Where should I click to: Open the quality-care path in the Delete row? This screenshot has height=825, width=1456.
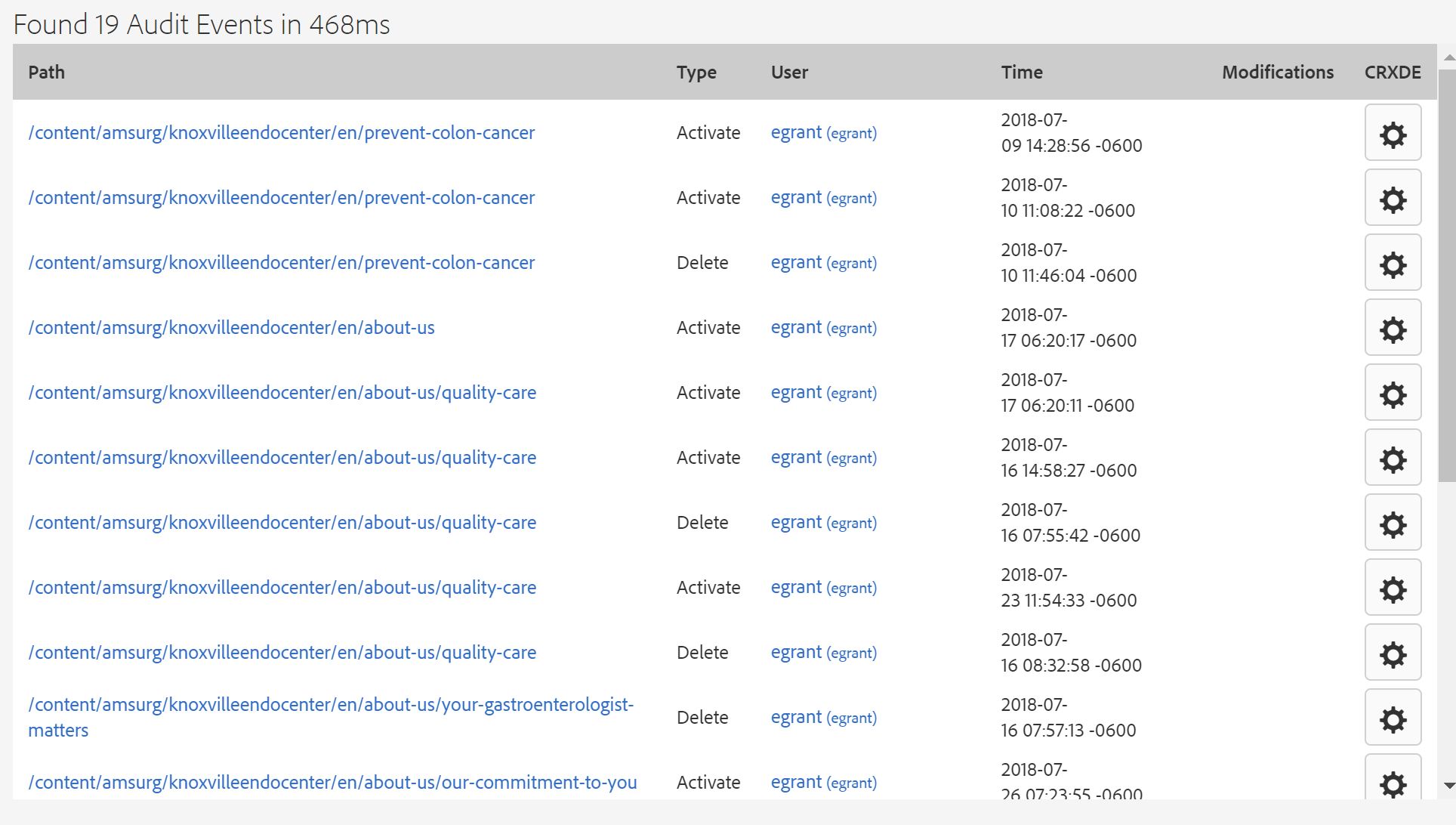(282, 522)
